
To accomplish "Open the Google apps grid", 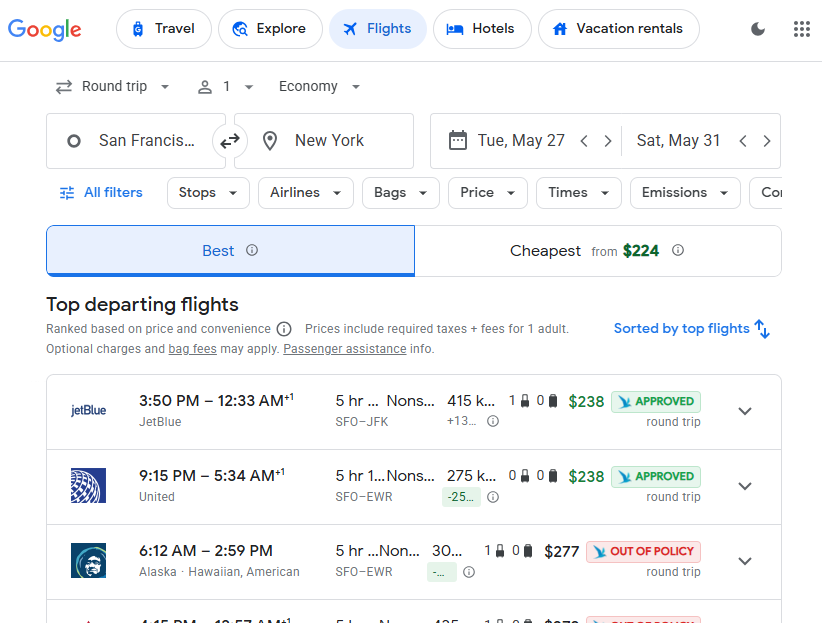I will (x=801, y=29).
